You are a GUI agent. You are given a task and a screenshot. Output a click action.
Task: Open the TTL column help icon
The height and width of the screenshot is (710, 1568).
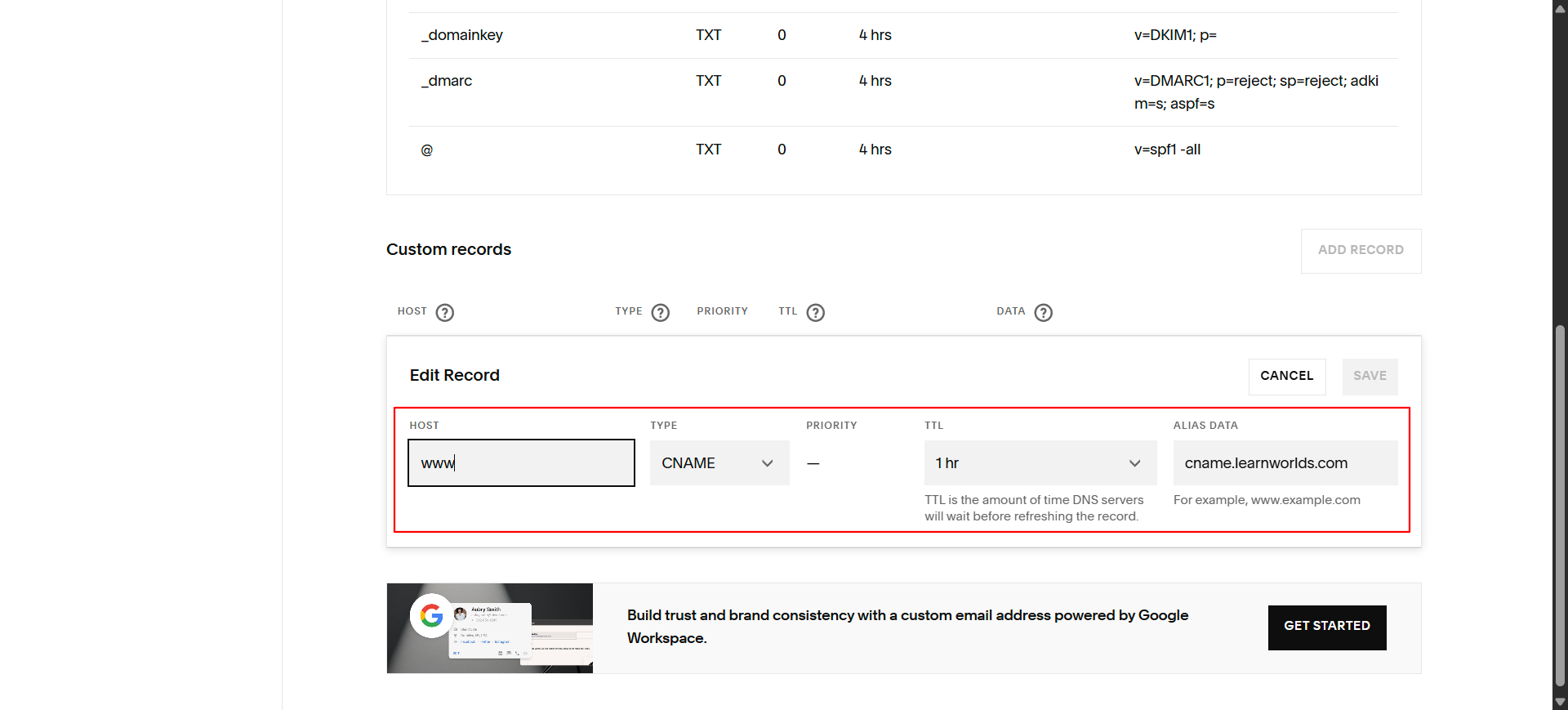(x=816, y=312)
